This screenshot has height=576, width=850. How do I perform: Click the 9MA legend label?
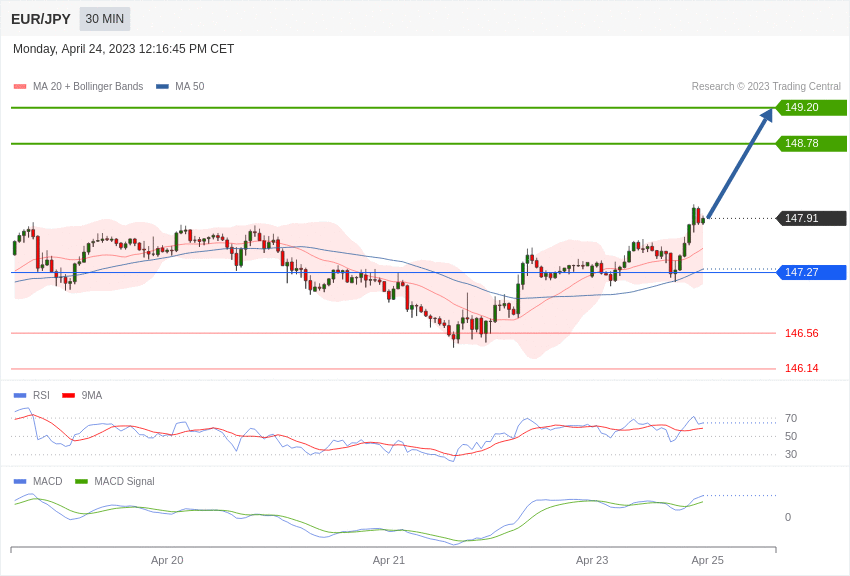tap(92, 396)
